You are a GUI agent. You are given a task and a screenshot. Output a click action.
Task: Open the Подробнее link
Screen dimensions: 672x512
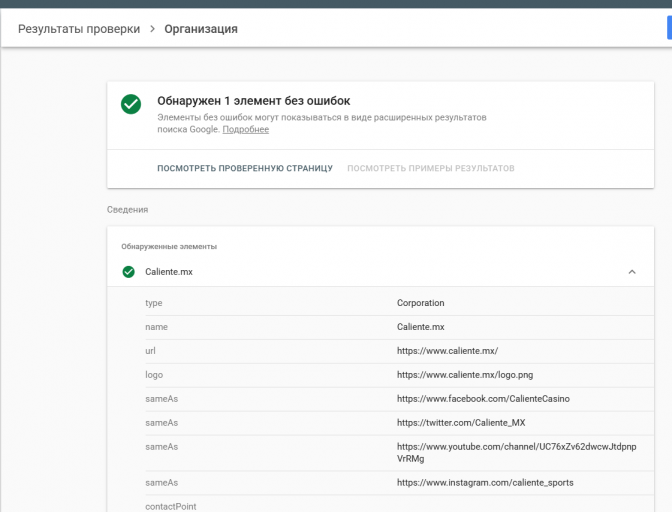coord(246,129)
